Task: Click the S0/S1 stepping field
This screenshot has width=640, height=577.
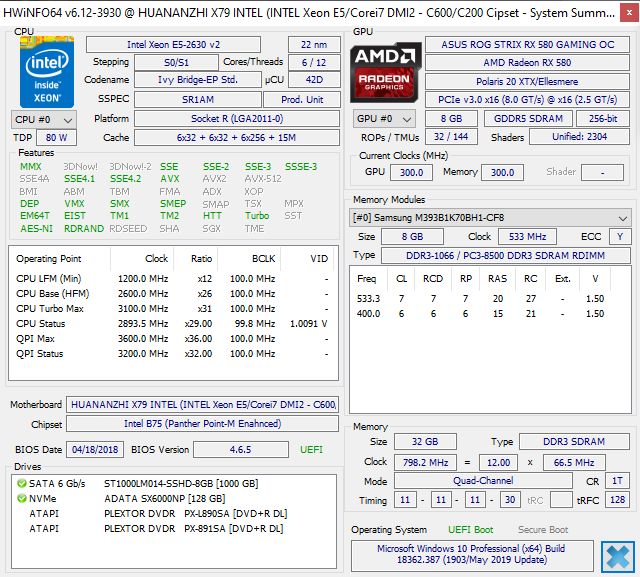Action: pyautogui.click(x=176, y=63)
